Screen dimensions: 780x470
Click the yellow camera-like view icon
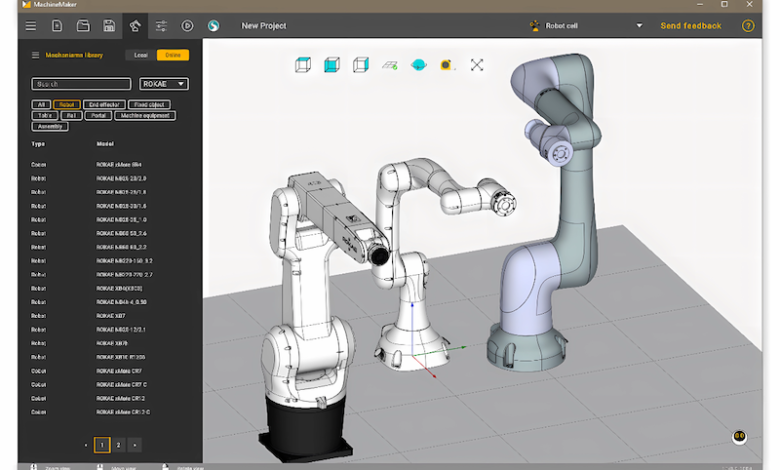point(446,65)
